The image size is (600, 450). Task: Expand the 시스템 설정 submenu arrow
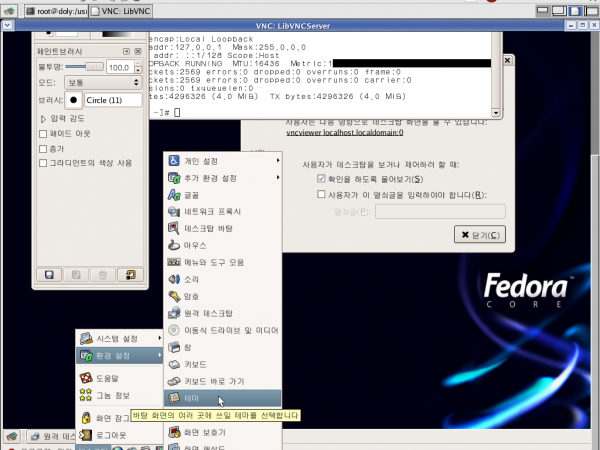(x=160, y=338)
